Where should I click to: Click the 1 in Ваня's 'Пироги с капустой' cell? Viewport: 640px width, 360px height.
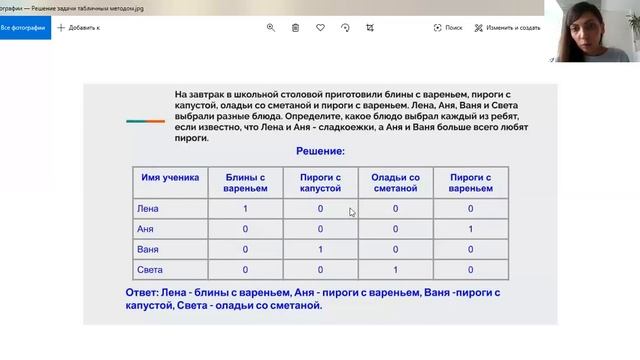click(x=320, y=249)
